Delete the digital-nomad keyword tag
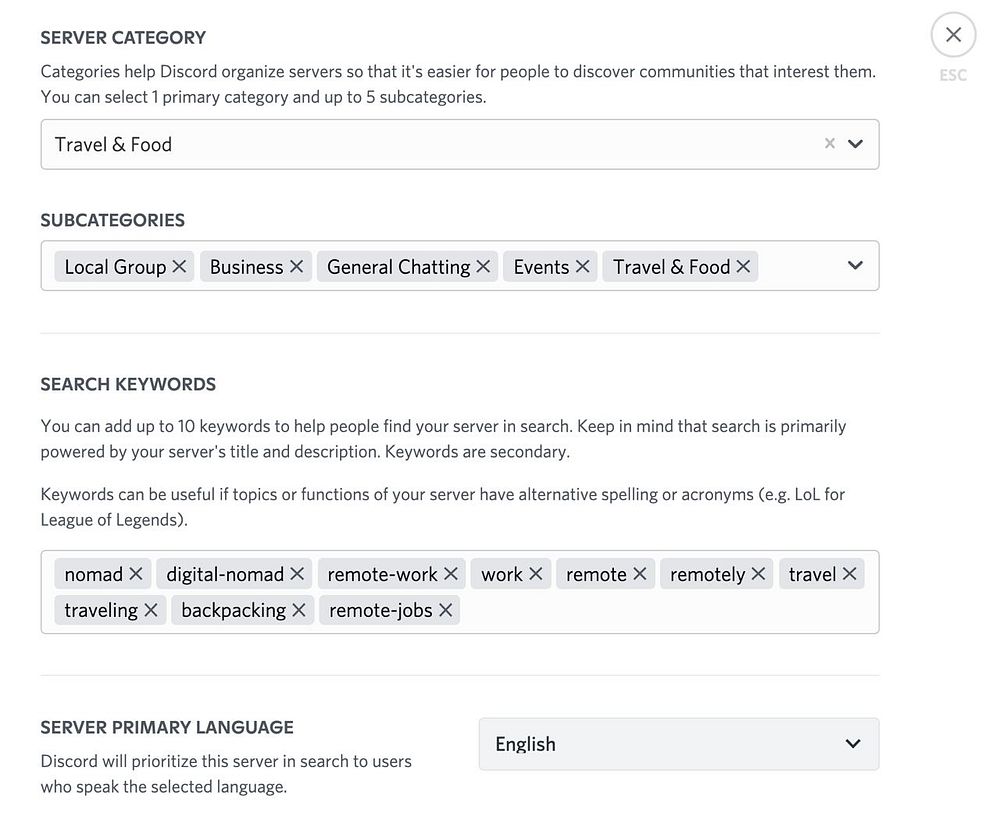This screenshot has height=834, width=1000. coord(297,574)
